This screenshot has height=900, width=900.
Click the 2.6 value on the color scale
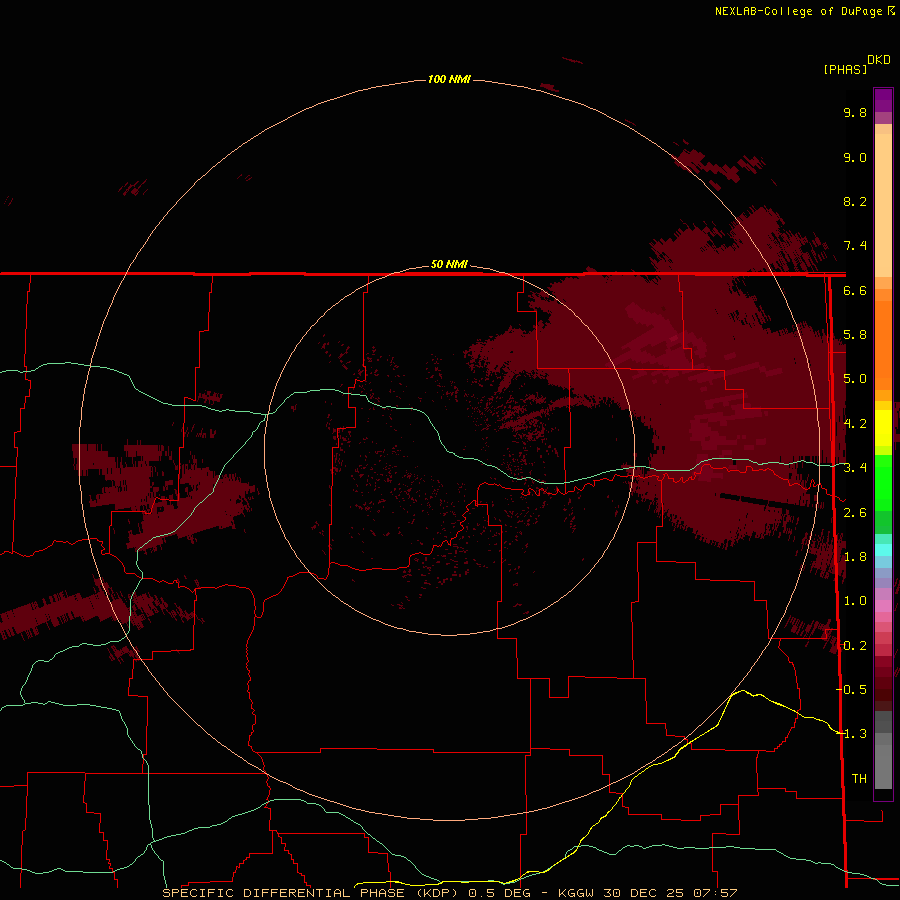click(x=855, y=513)
